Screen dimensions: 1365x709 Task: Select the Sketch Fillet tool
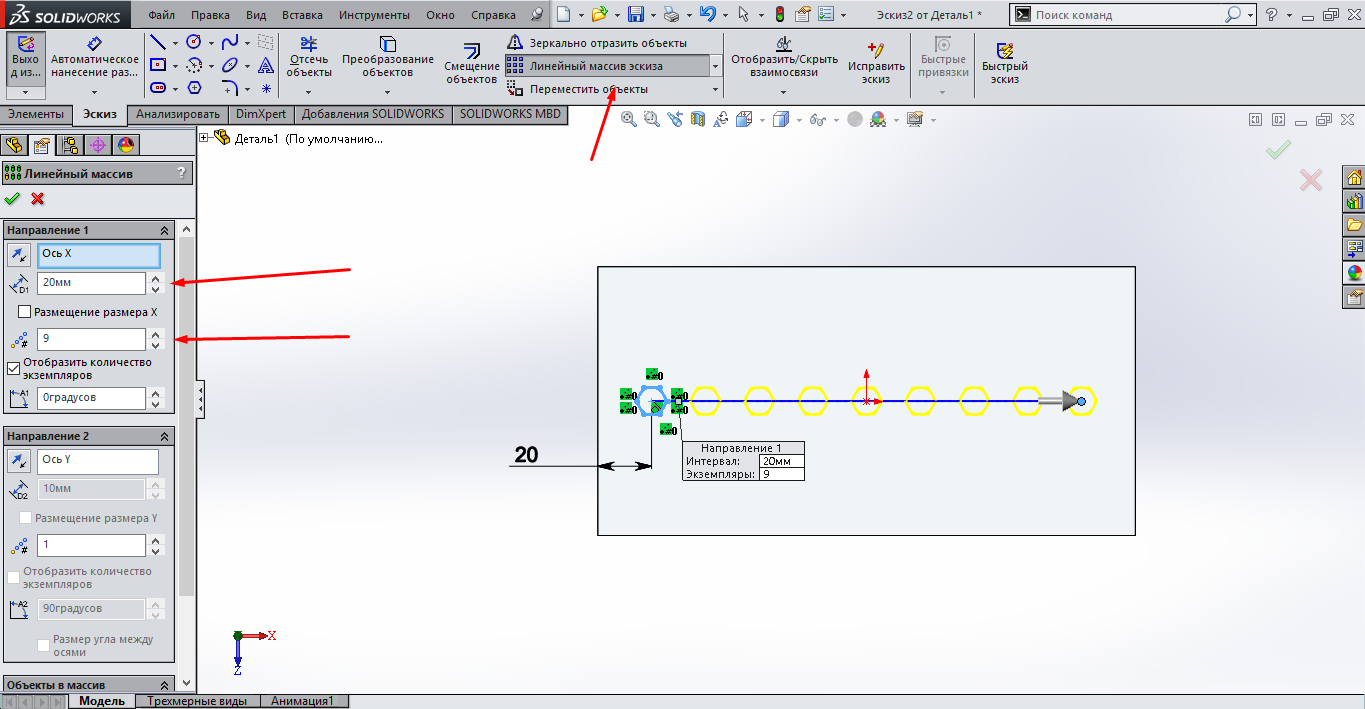(x=230, y=88)
